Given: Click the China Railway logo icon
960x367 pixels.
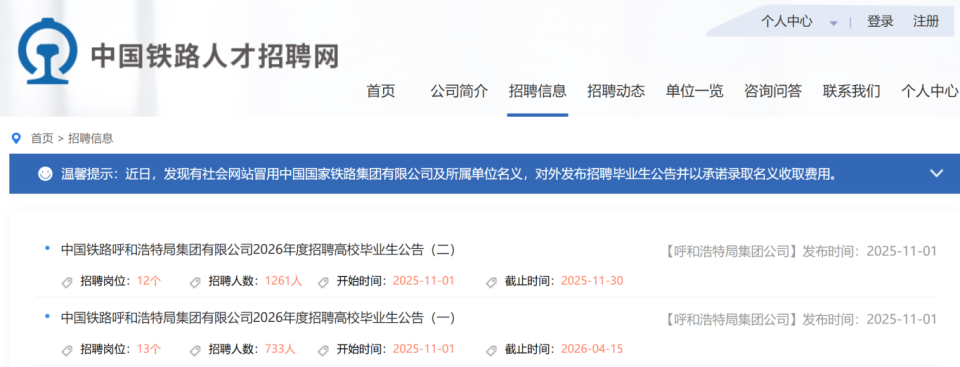Looking at the screenshot, I should click(48, 51).
